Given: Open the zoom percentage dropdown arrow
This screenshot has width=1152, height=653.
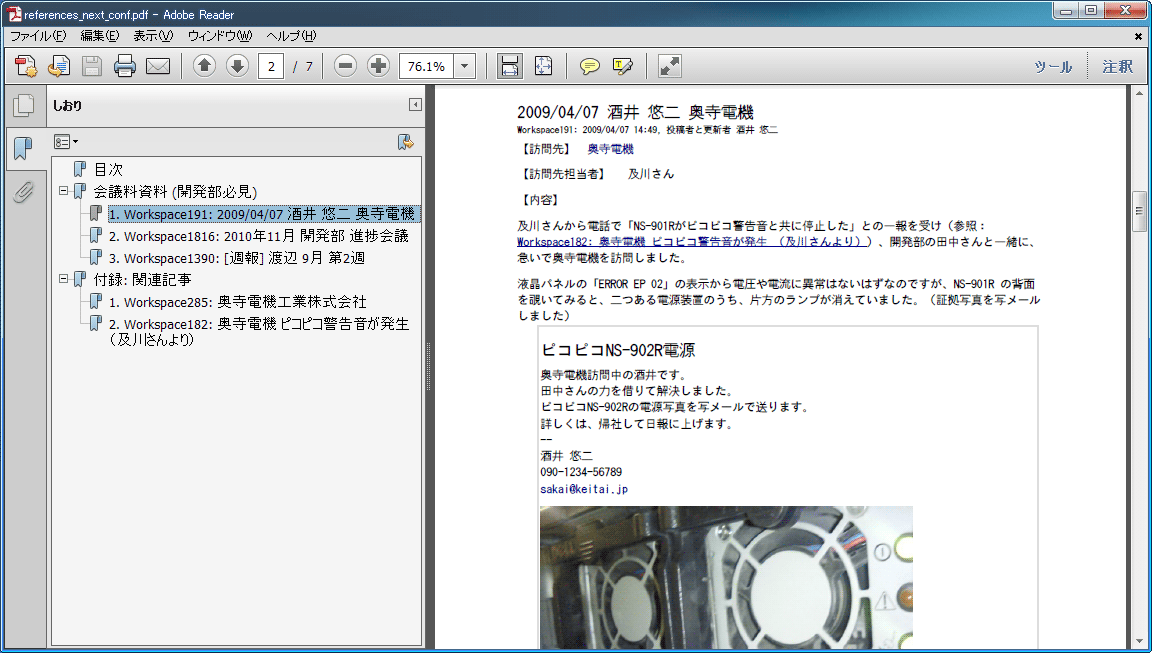Looking at the screenshot, I should tap(464, 66).
